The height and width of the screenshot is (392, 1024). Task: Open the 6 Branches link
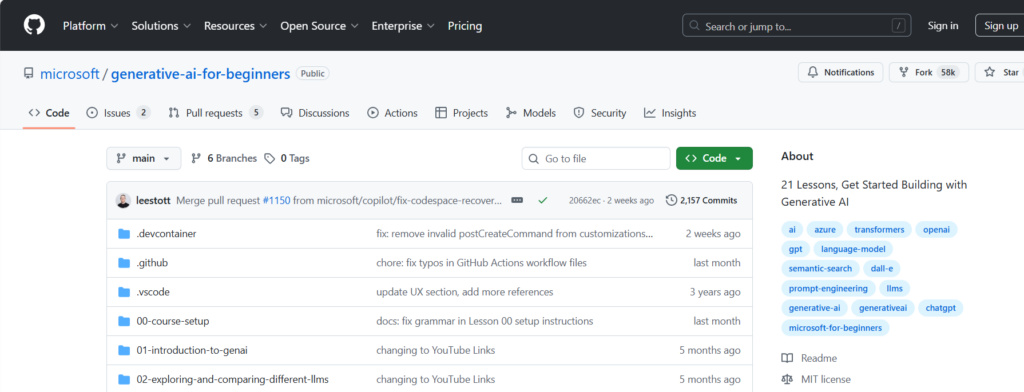click(224, 158)
